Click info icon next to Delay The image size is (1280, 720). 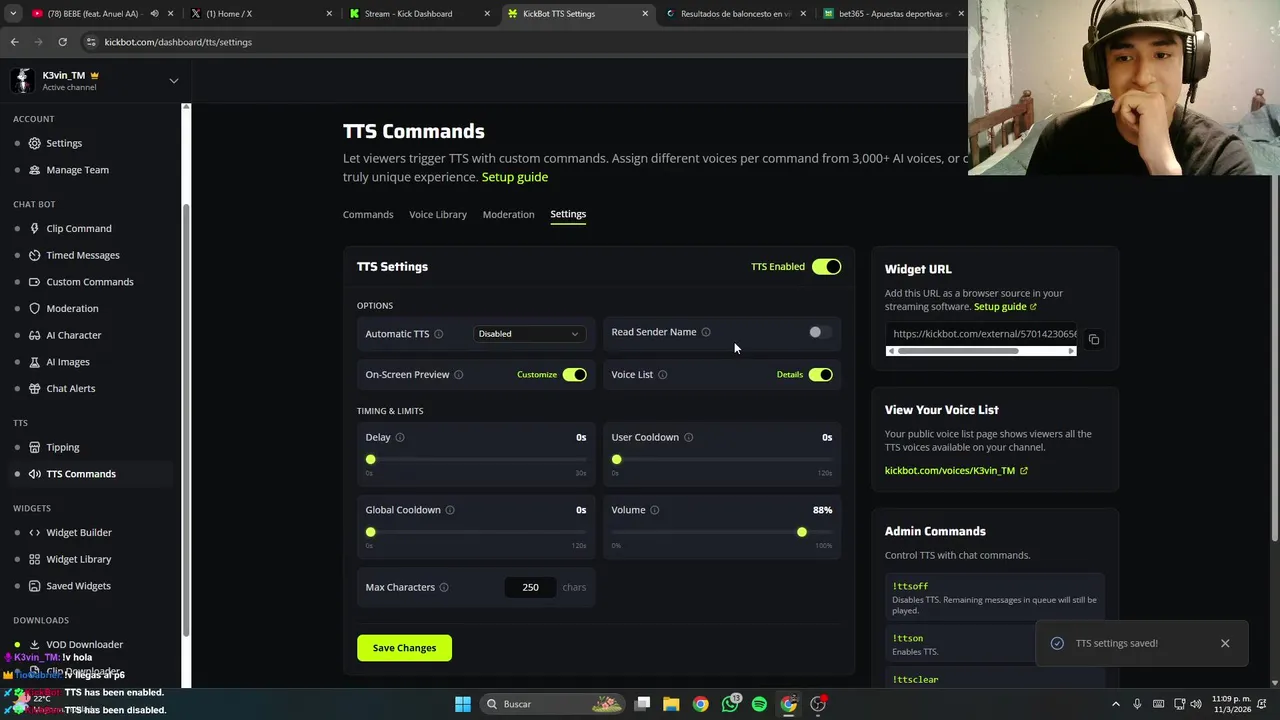click(x=400, y=437)
